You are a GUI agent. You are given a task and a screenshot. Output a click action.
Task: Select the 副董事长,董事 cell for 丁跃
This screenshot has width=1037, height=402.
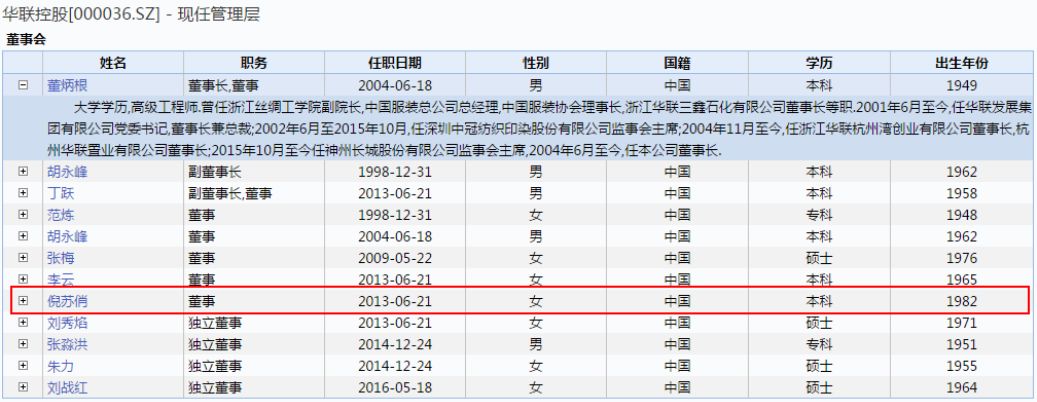coord(254,194)
